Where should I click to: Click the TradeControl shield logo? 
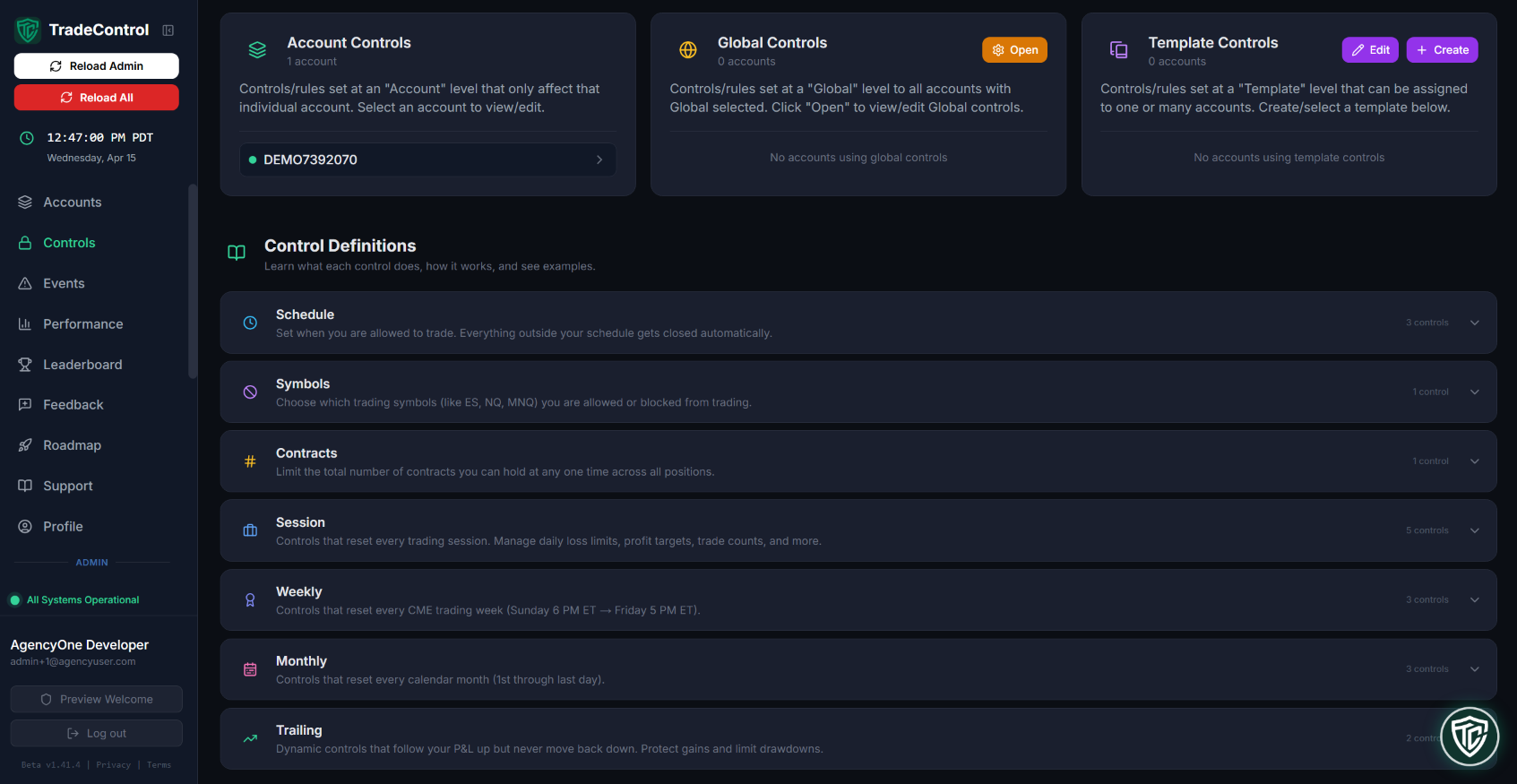tap(28, 30)
